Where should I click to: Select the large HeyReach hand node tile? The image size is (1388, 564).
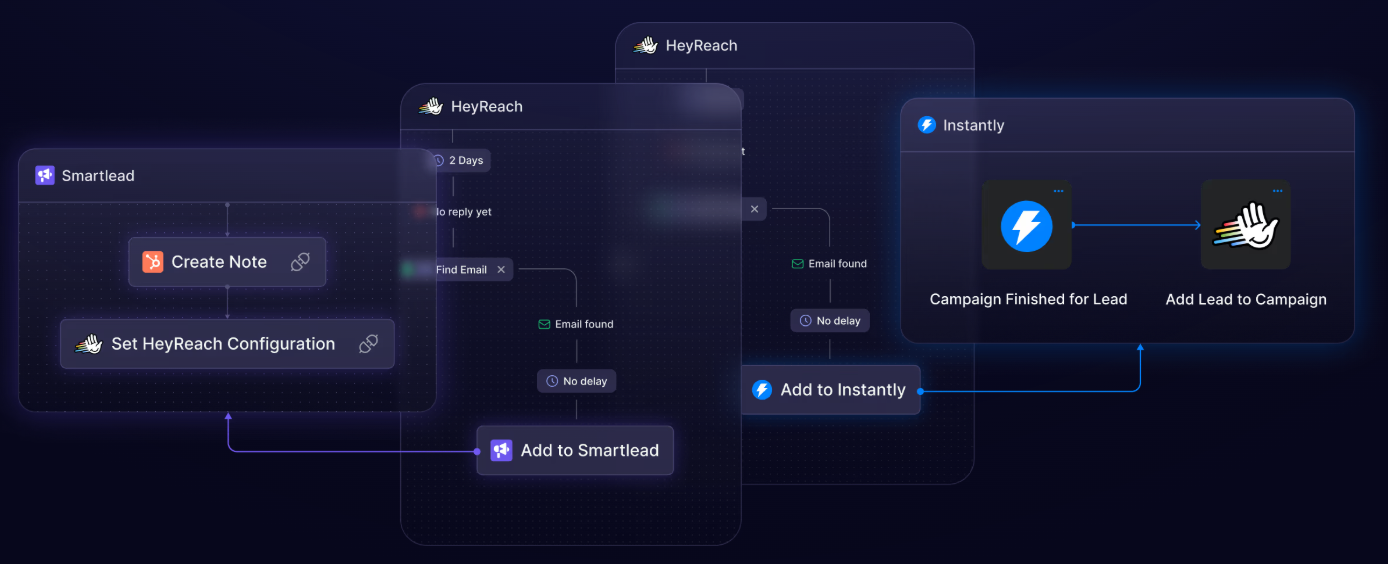pyautogui.click(x=1245, y=225)
